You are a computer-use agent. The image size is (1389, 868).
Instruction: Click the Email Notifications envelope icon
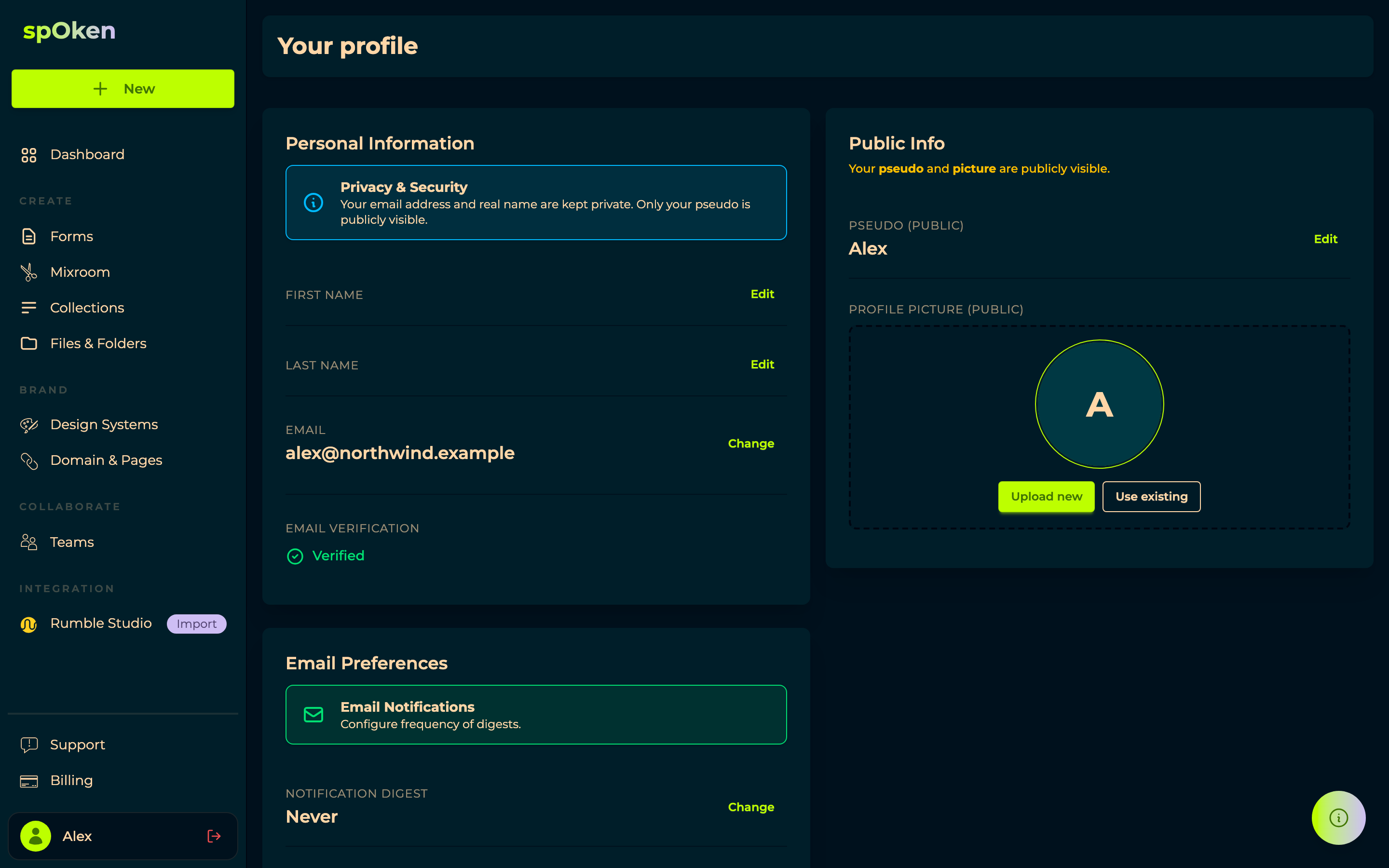point(313,715)
